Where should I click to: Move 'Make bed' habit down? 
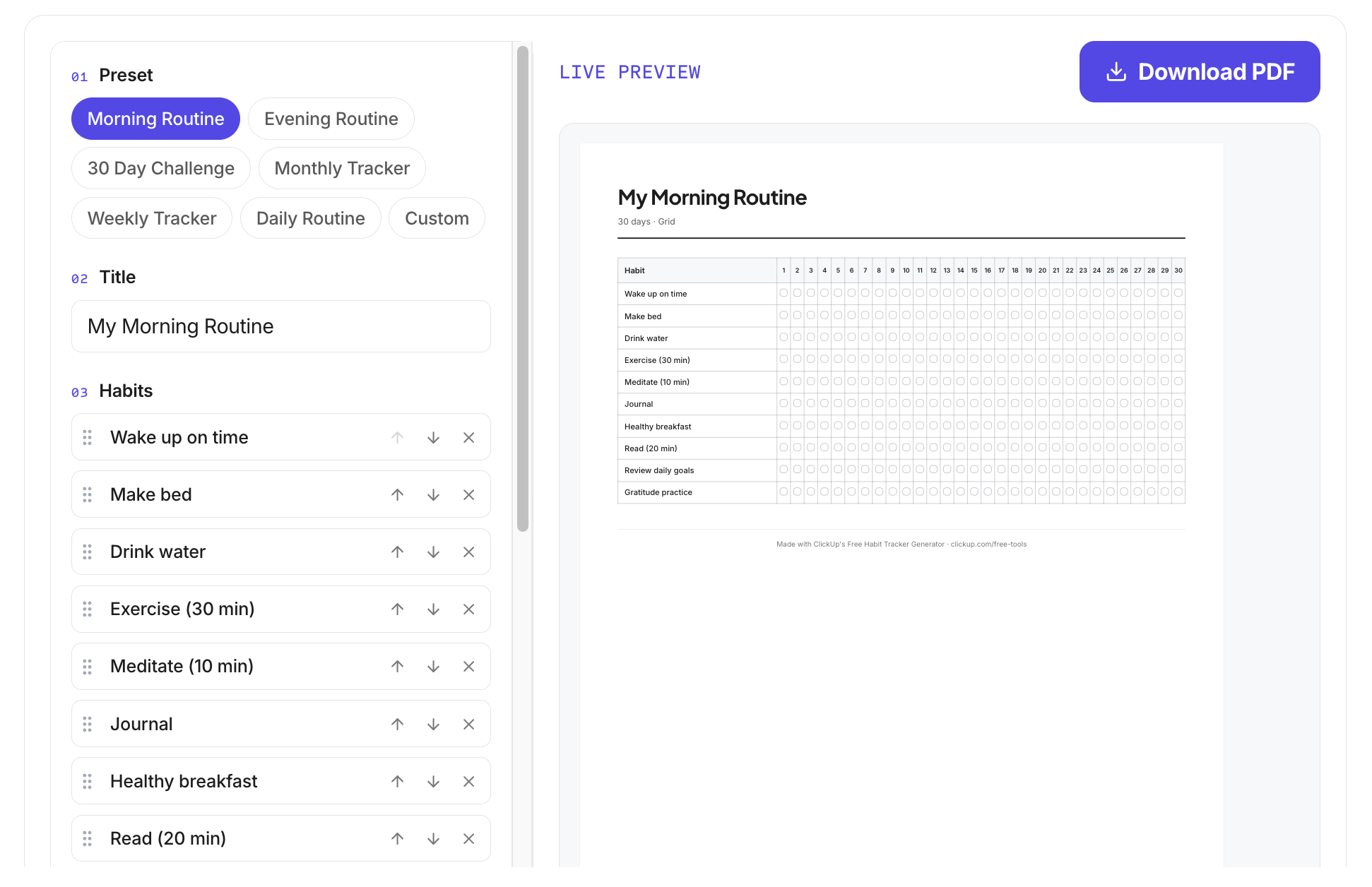[434, 495]
